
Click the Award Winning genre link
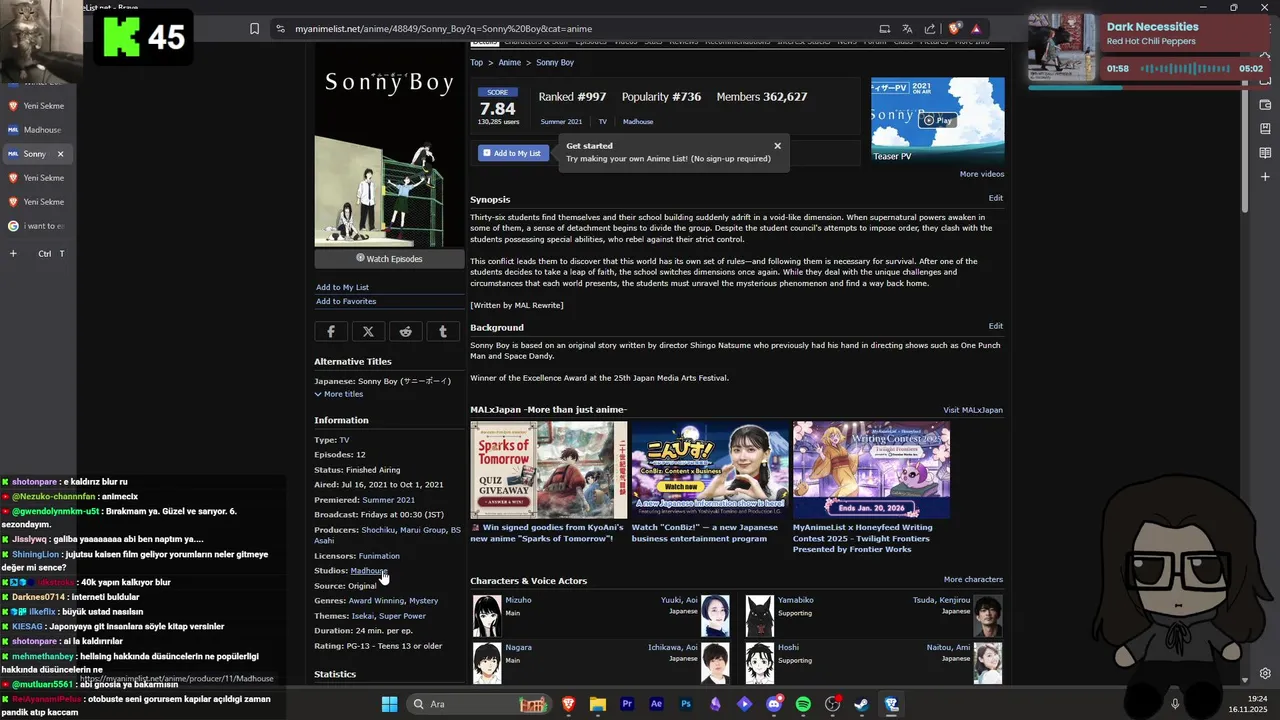click(376, 601)
